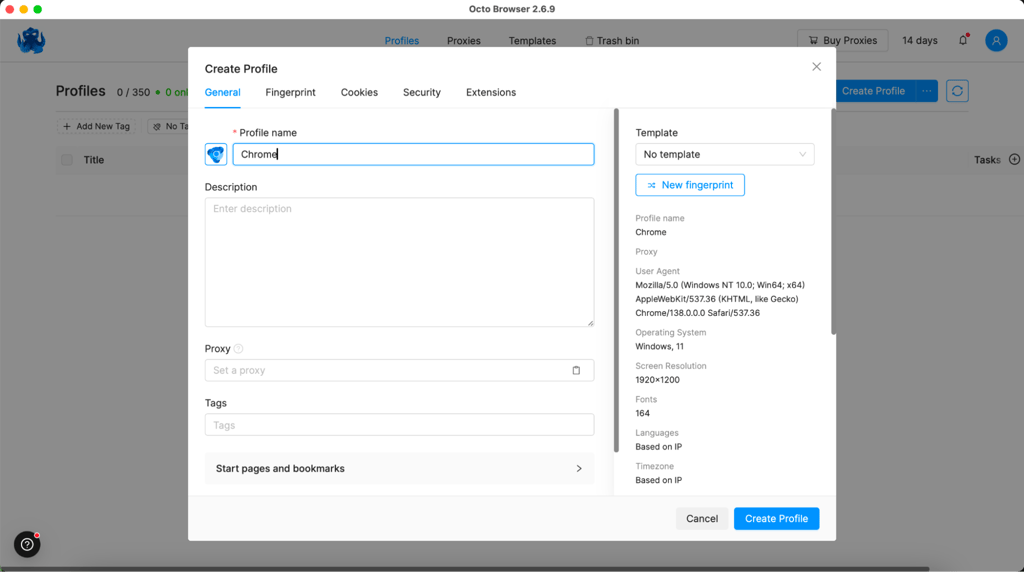This screenshot has height=572, width=1024.
Task: Open the Extensions tab
Action: pyautogui.click(x=491, y=92)
